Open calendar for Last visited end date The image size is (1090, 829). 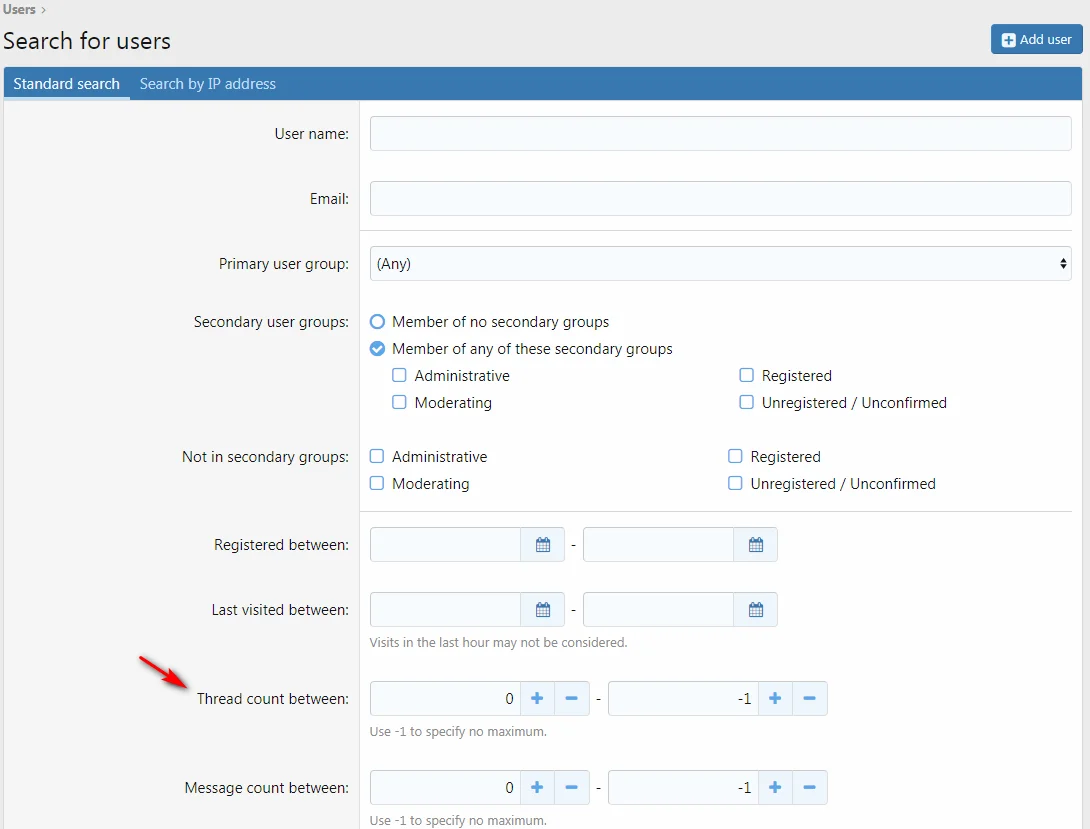click(x=755, y=609)
